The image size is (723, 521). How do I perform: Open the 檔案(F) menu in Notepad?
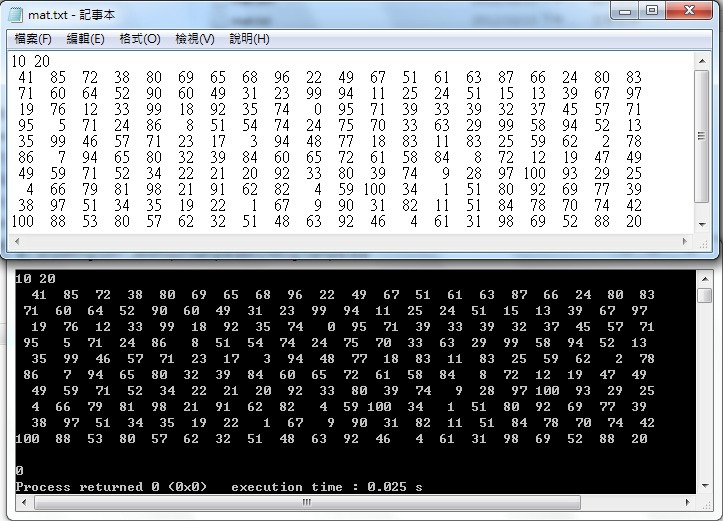(x=33, y=39)
